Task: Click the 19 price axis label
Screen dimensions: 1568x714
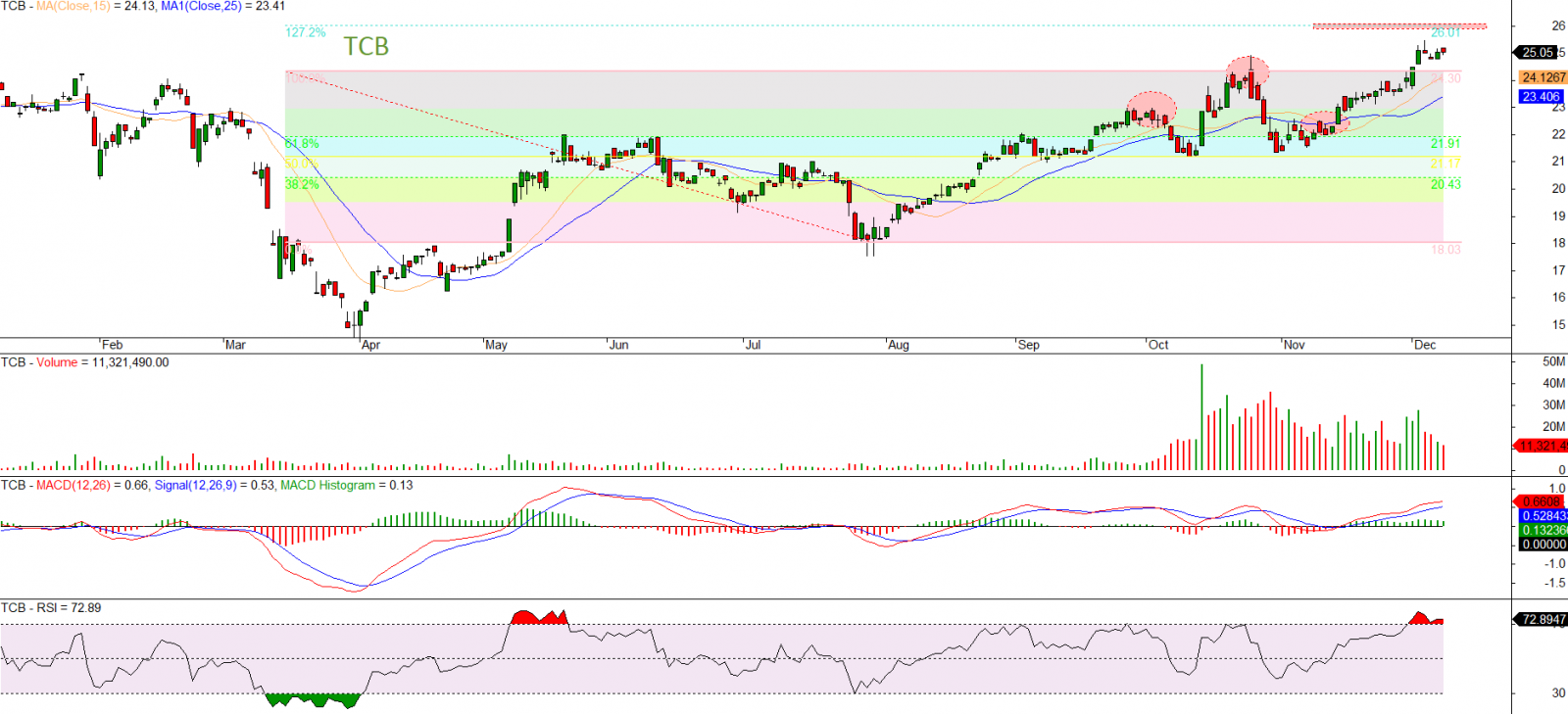Action: click(x=1558, y=215)
